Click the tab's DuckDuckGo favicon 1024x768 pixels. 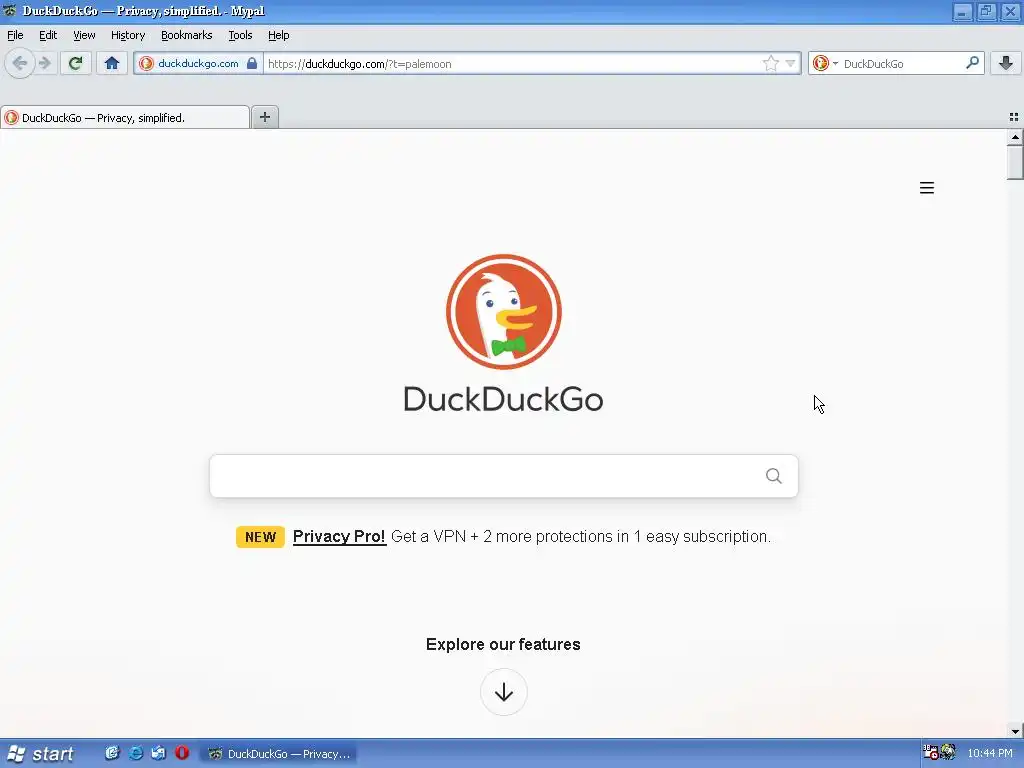coord(11,118)
